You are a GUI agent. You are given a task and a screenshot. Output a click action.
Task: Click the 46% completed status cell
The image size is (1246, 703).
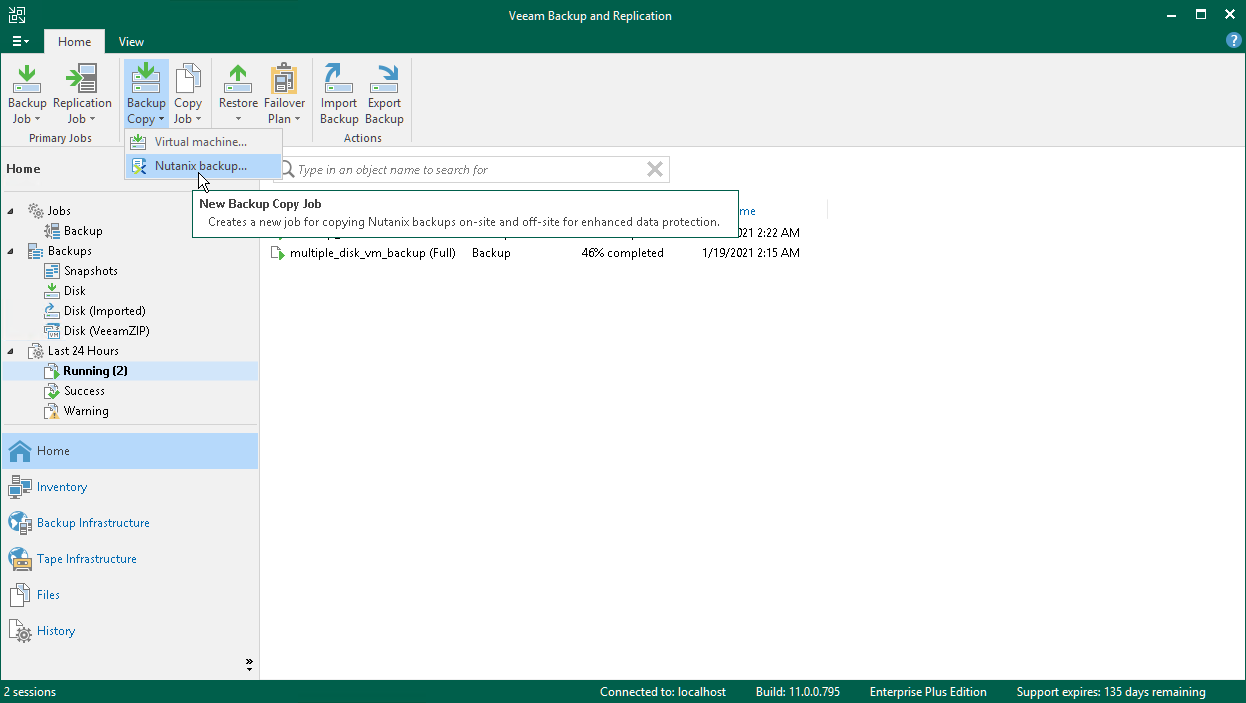pos(622,253)
